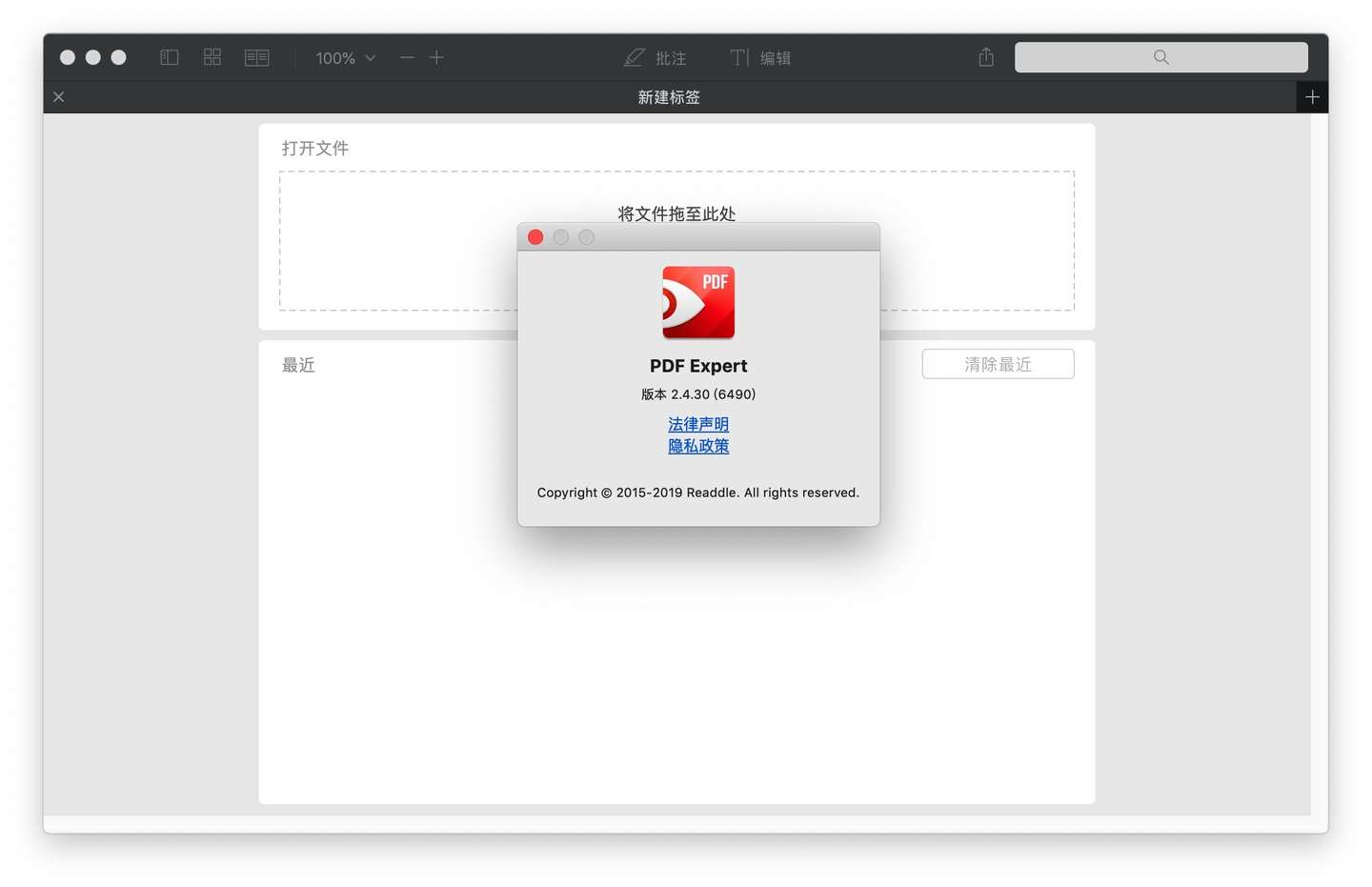Toggle the sidebar panel icon
1372x887 pixels.
170,57
